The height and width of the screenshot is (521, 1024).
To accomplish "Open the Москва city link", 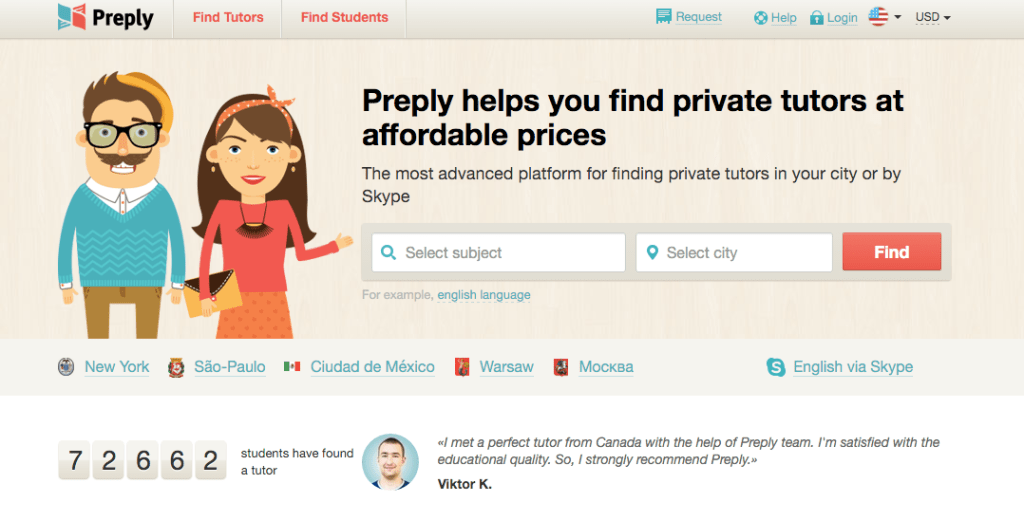I will click(x=606, y=367).
